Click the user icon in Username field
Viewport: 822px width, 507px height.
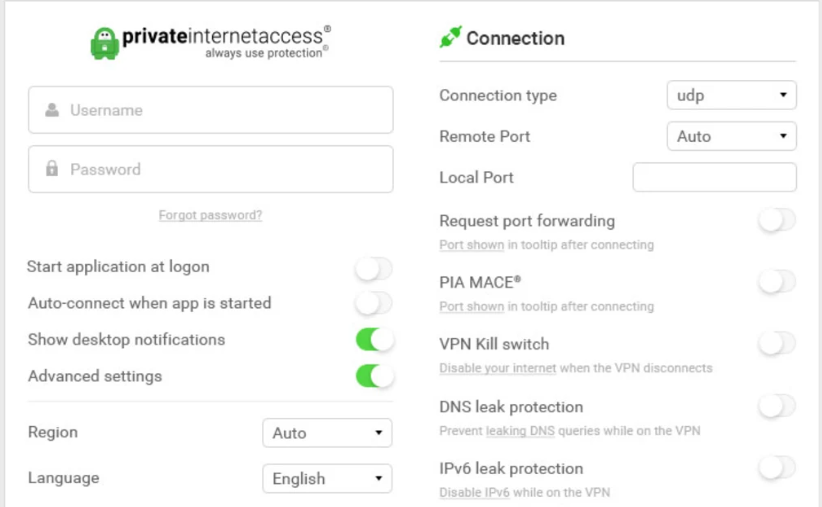pos(52,110)
